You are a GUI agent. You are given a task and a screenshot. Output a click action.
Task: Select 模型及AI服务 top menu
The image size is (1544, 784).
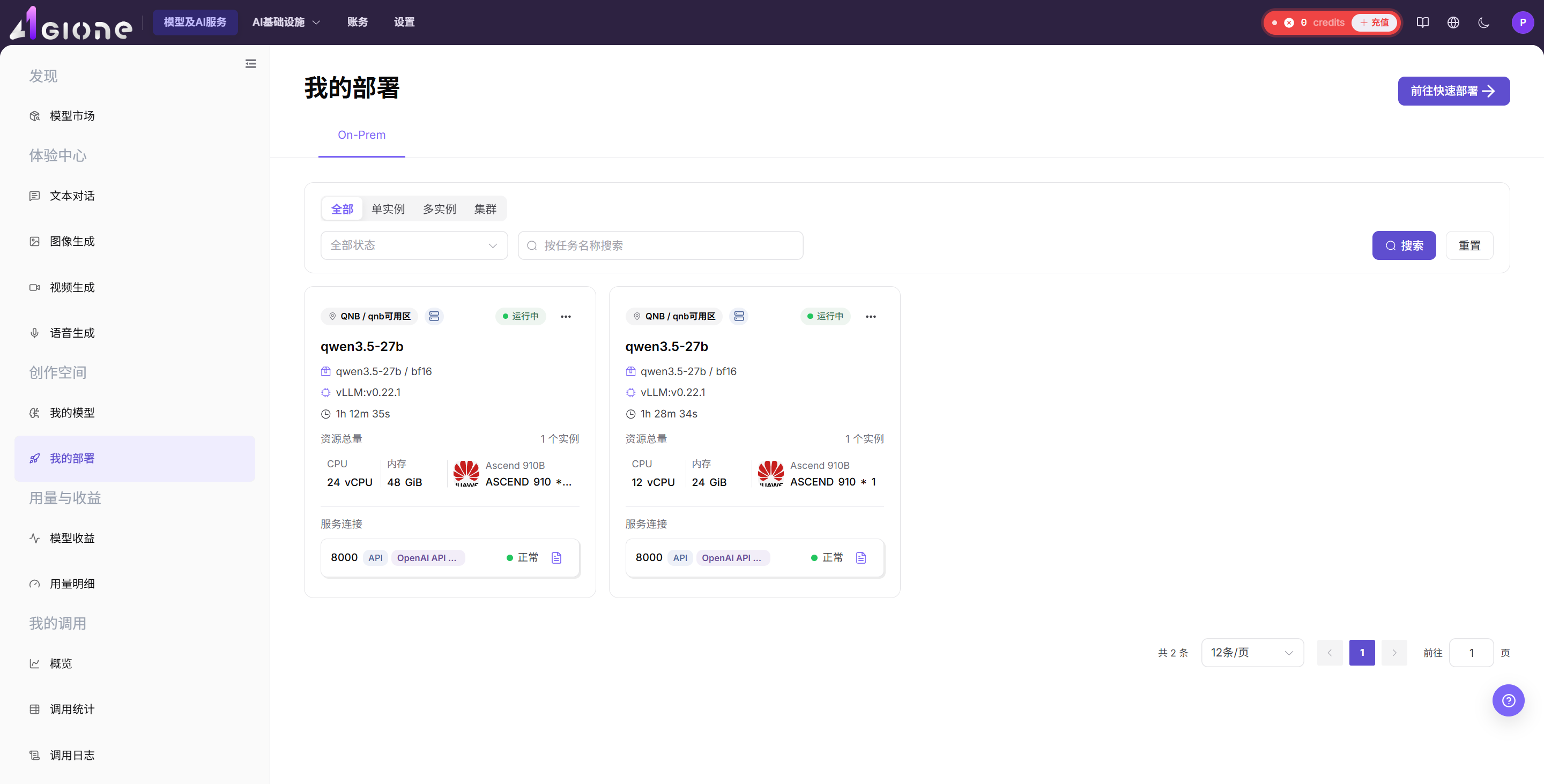click(x=195, y=22)
